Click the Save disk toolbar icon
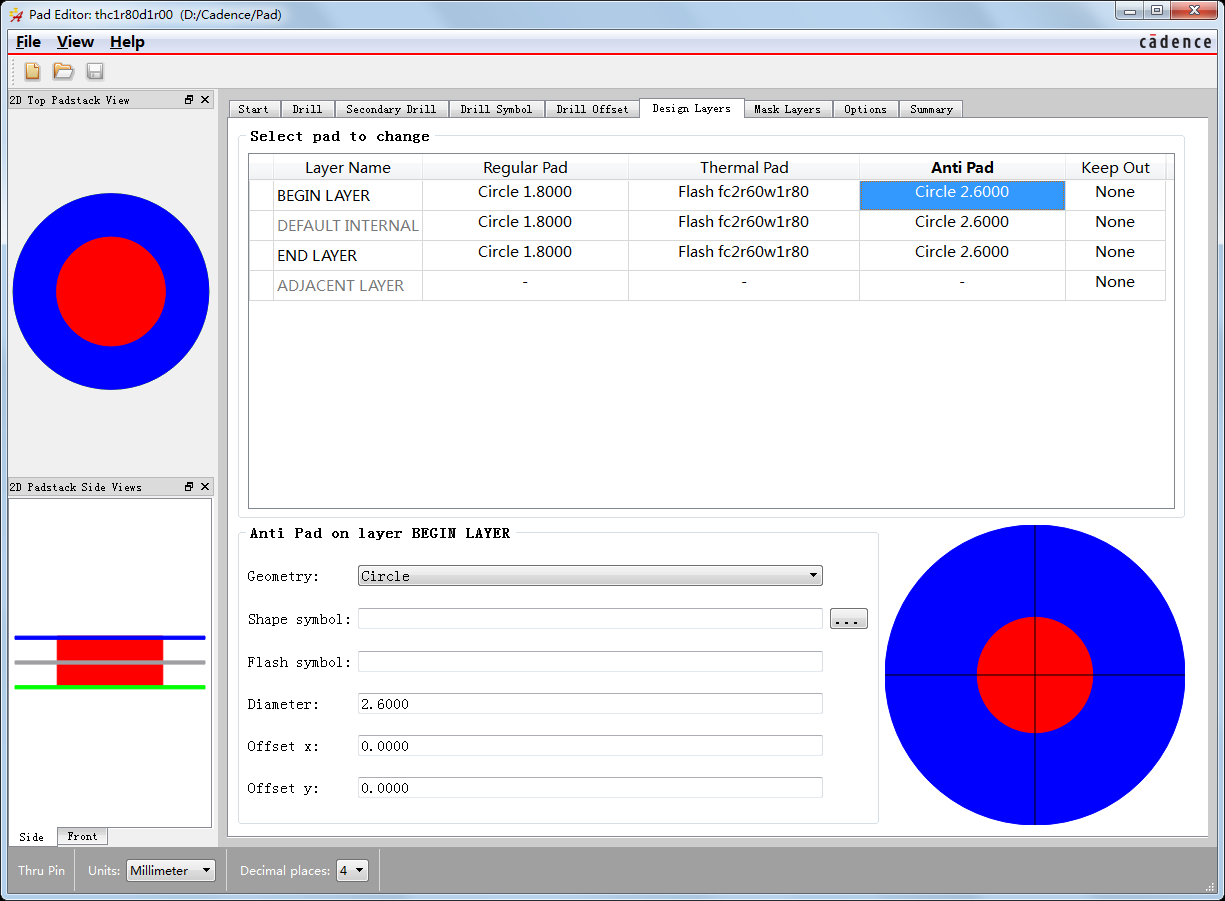This screenshot has width=1225, height=901. [95, 71]
